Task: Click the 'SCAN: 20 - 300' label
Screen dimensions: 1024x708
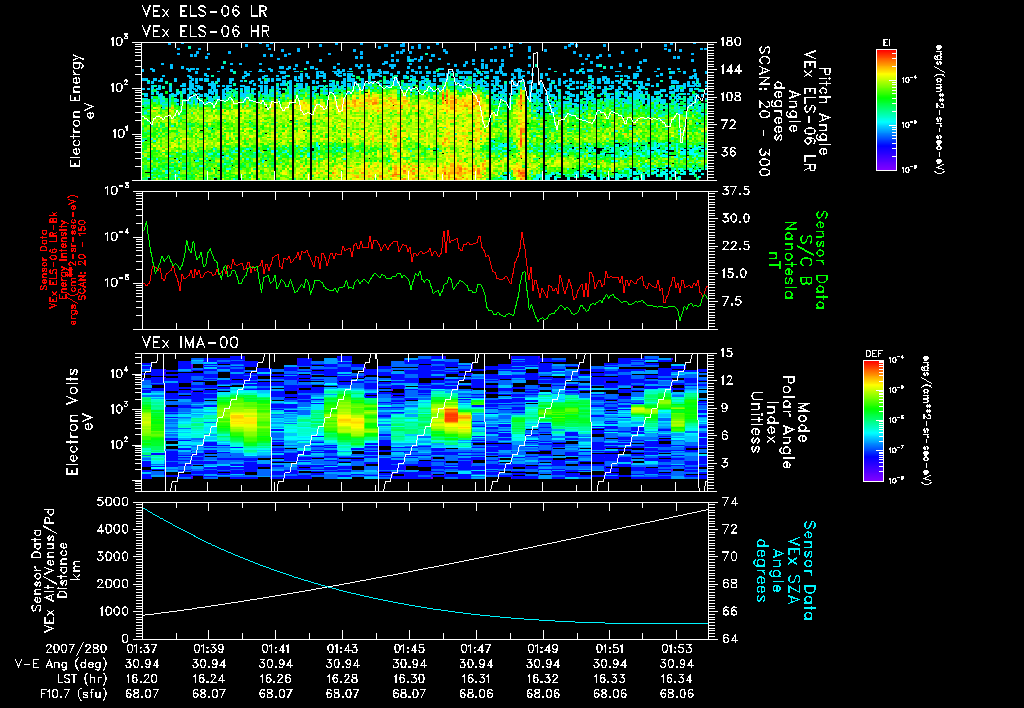Action: [x=763, y=111]
